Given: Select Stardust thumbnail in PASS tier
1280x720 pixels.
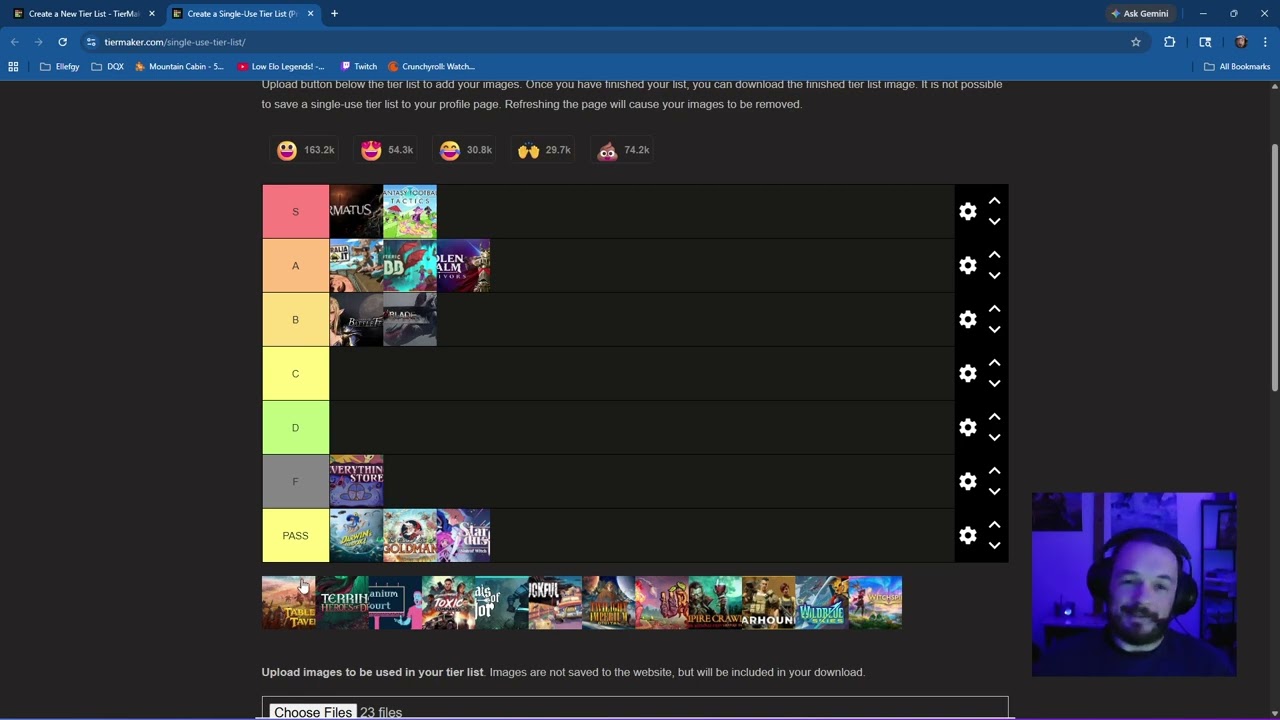Looking at the screenshot, I should (x=463, y=535).
